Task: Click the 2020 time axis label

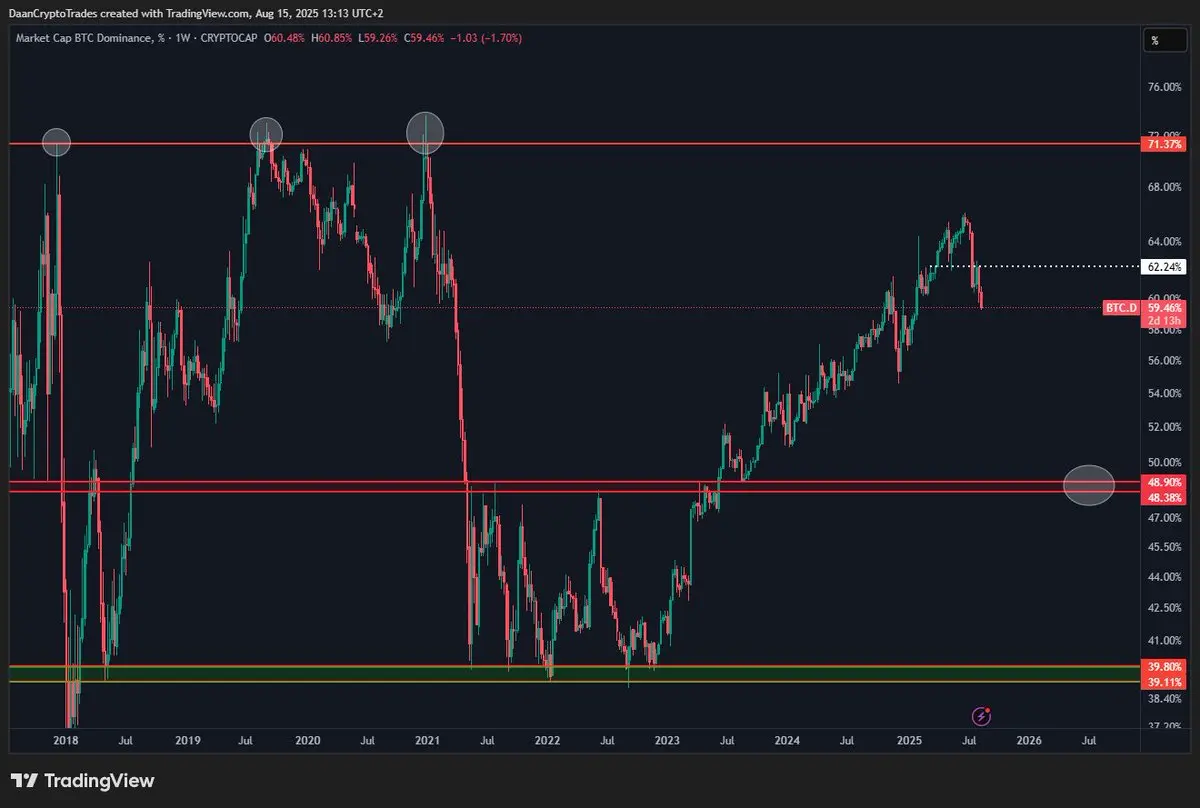Action: coord(308,741)
